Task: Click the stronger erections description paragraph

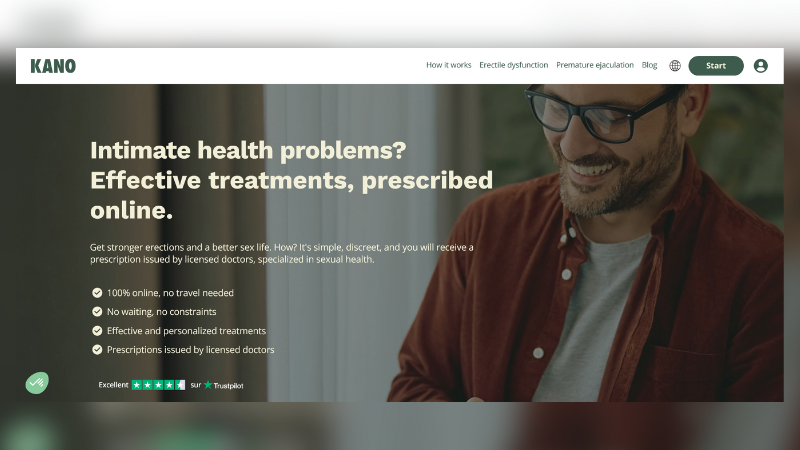Action: coord(282,253)
